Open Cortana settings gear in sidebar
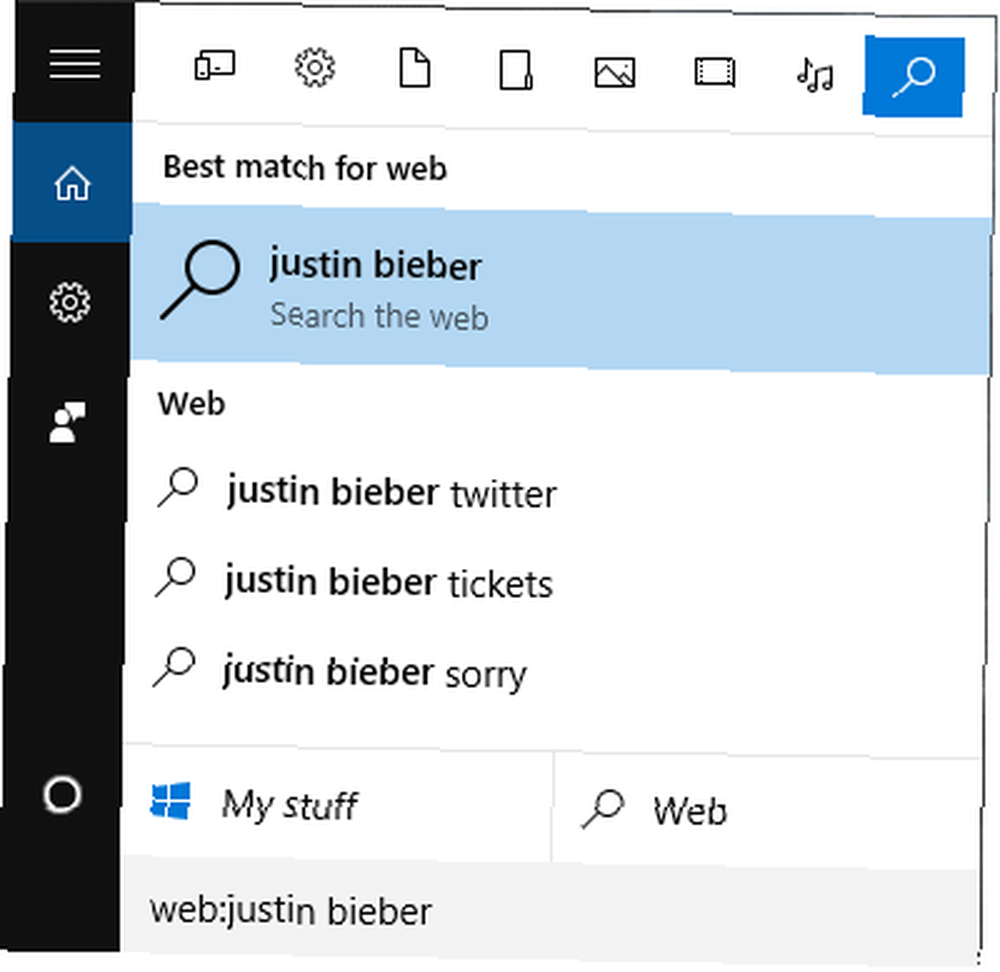This screenshot has height=972, width=1000. click(70, 302)
